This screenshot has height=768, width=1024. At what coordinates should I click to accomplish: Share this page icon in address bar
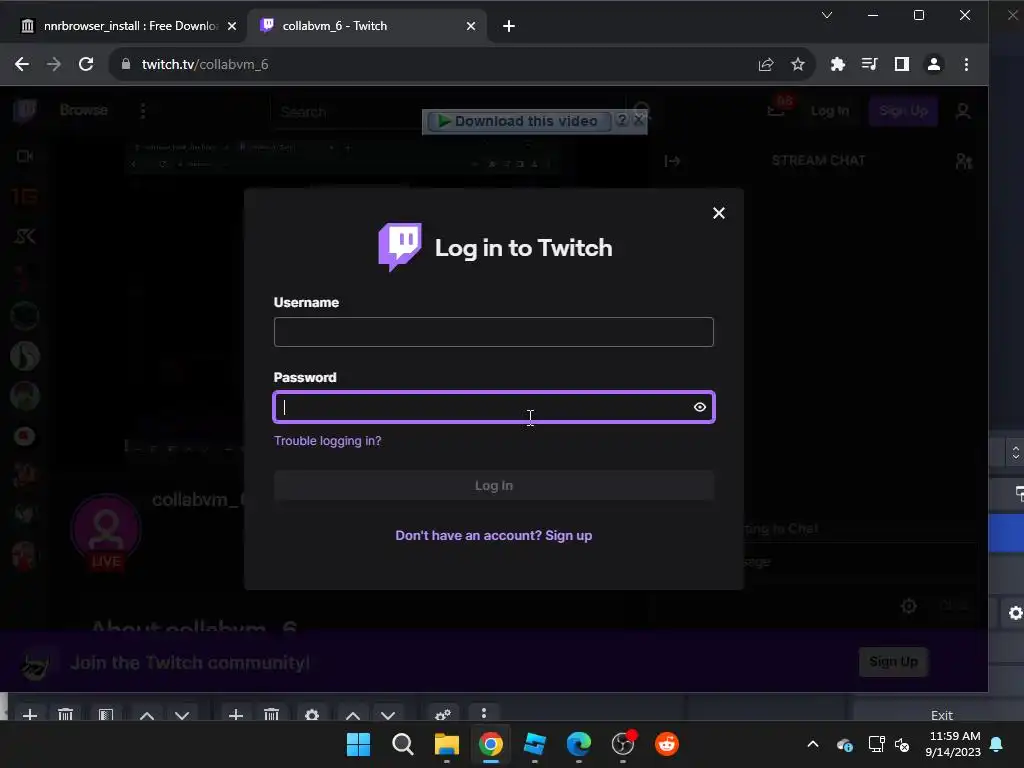(x=766, y=64)
